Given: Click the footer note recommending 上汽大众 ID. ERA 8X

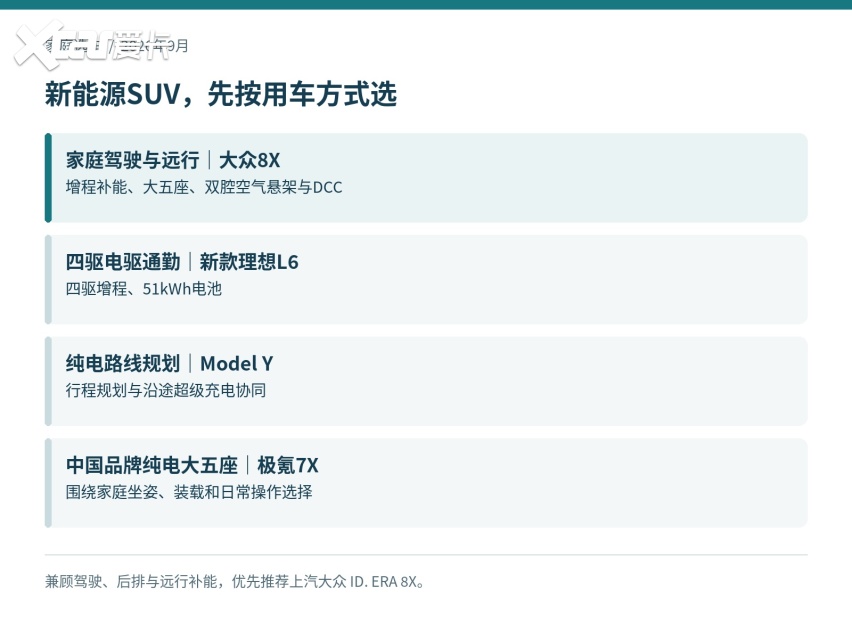Looking at the screenshot, I should coord(235,582).
